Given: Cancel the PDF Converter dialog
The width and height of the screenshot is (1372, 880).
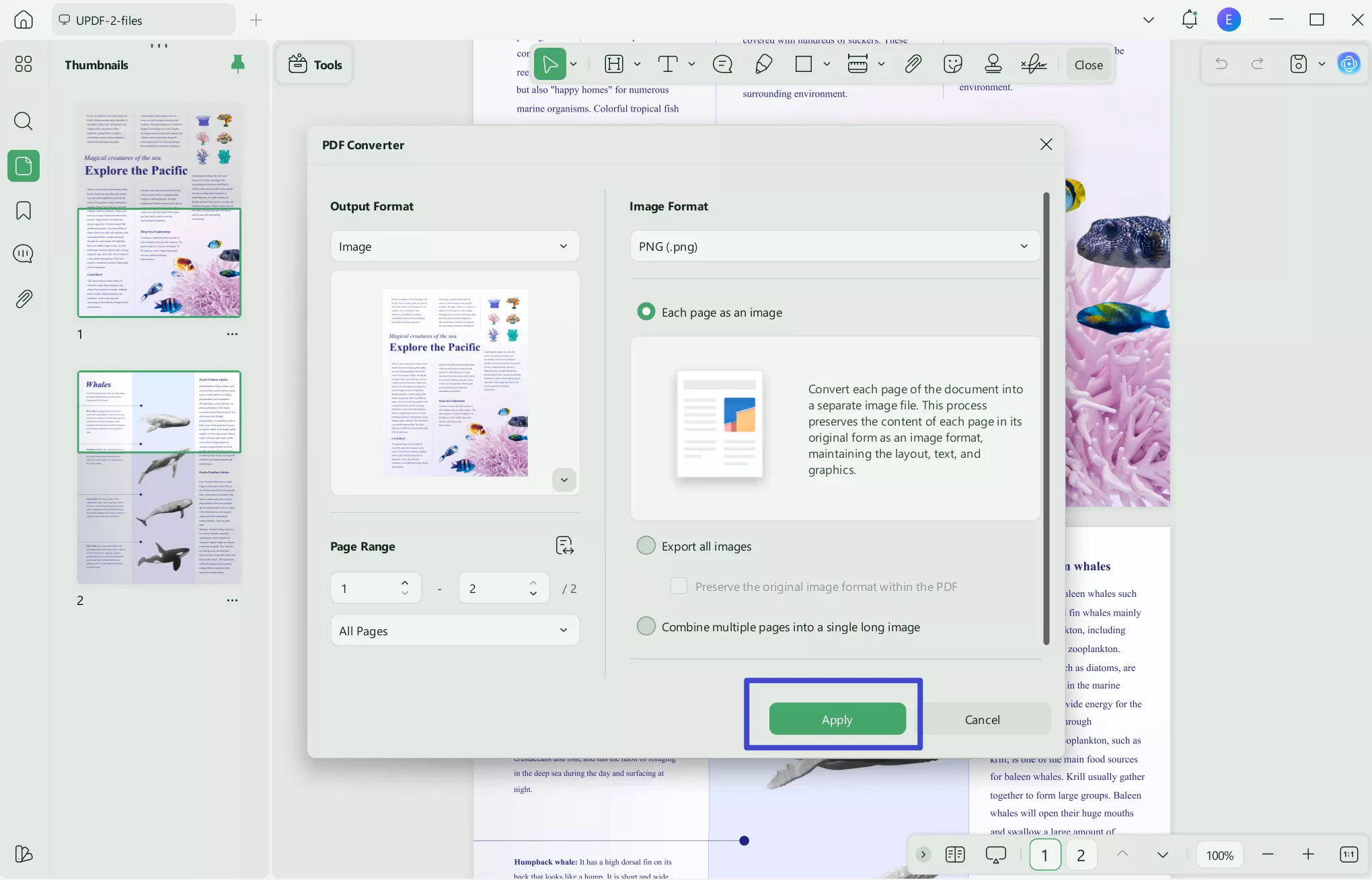Looking at the screenshot, I should pos(983,719).
